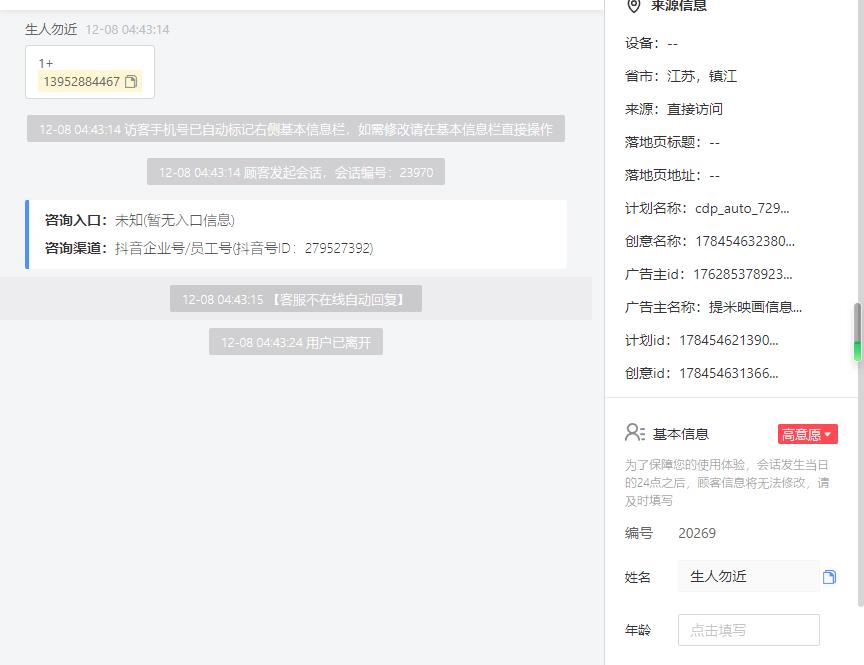Click the 姓名 input containing 生人勿近
This screenshot has height=665, width=864.
tap(749, 576)
